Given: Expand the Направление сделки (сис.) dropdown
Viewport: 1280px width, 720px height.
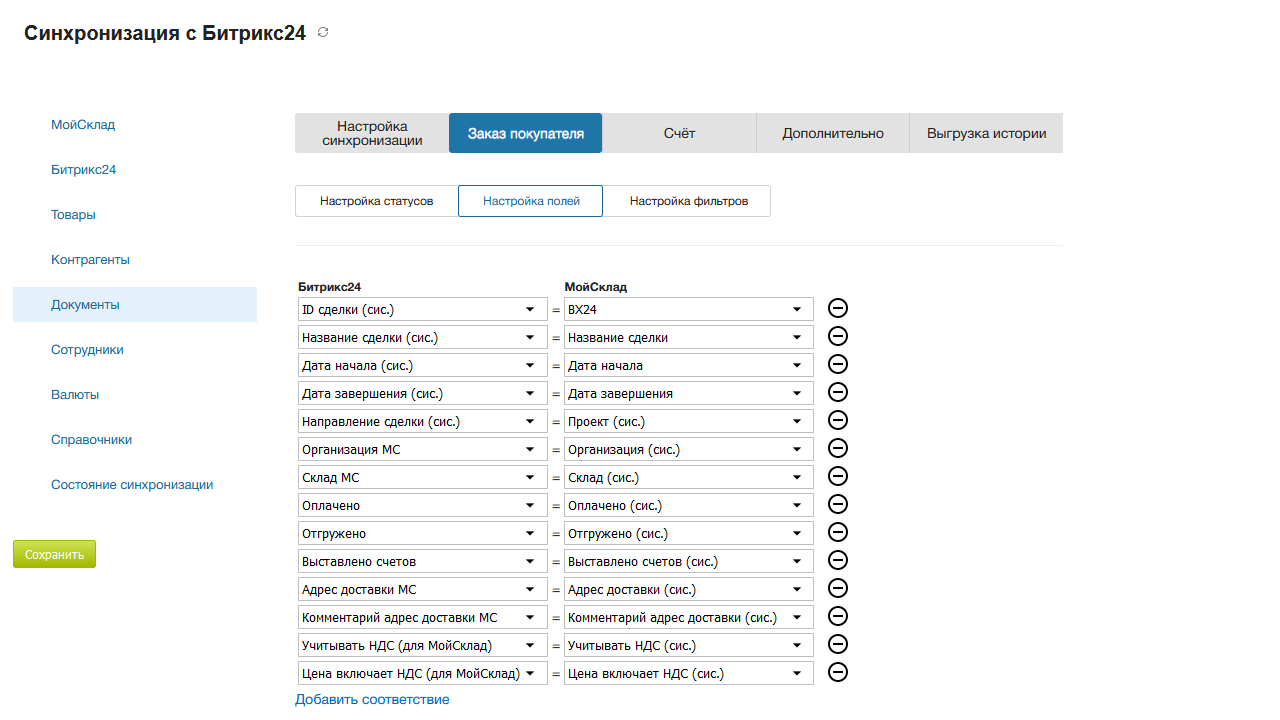Looking at the screenshot, I should [x=422, y=422].
